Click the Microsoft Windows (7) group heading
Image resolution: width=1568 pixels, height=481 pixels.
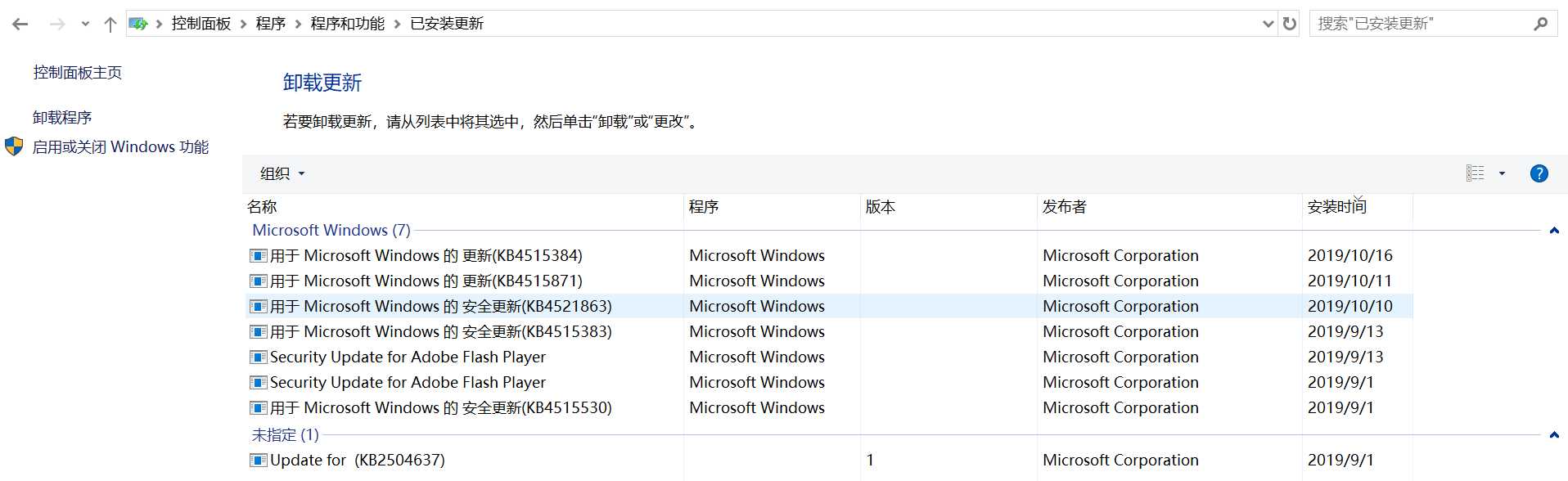(x=331, y=231)
